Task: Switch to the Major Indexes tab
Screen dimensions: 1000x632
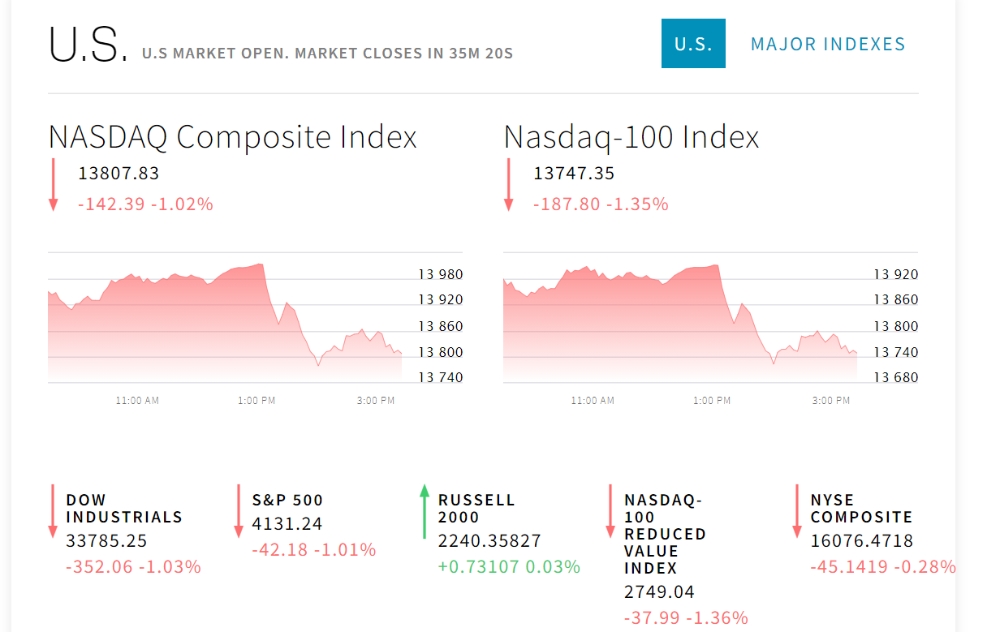Action: (x=828, y=44)
